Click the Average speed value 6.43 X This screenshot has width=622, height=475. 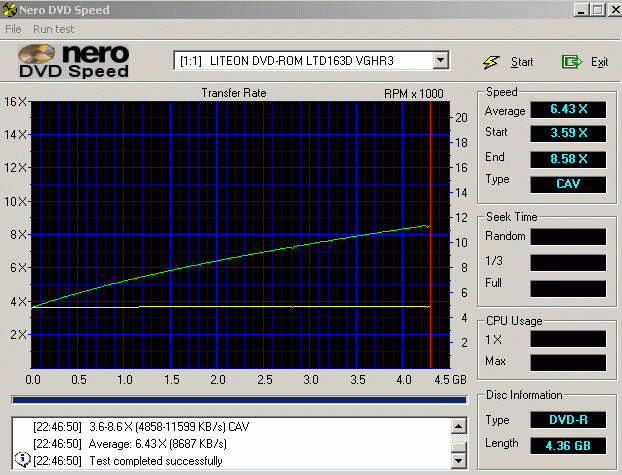click(x=568, y=109)
